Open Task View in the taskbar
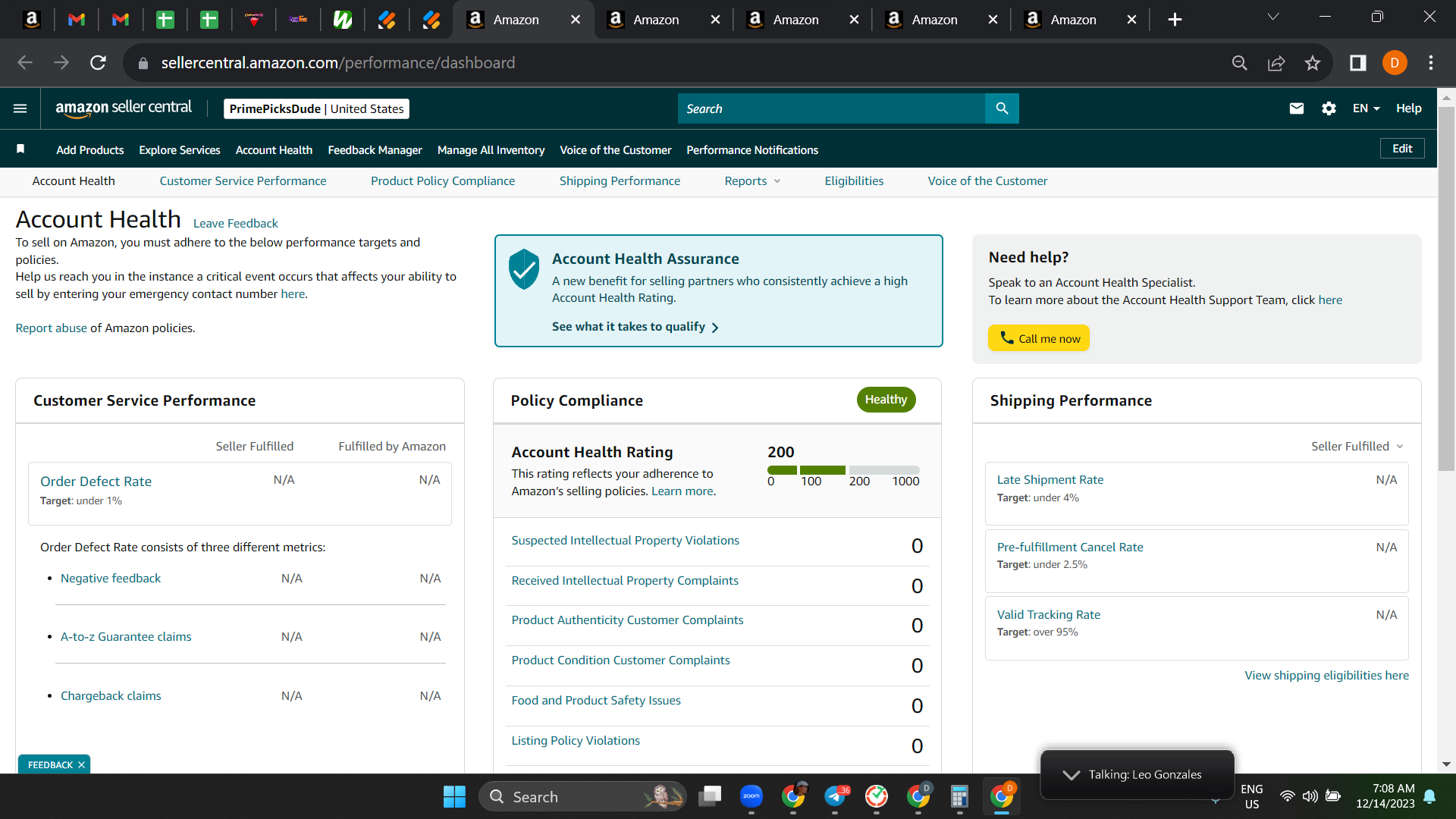Screen dimensions: 1456x819 (710, 796)
